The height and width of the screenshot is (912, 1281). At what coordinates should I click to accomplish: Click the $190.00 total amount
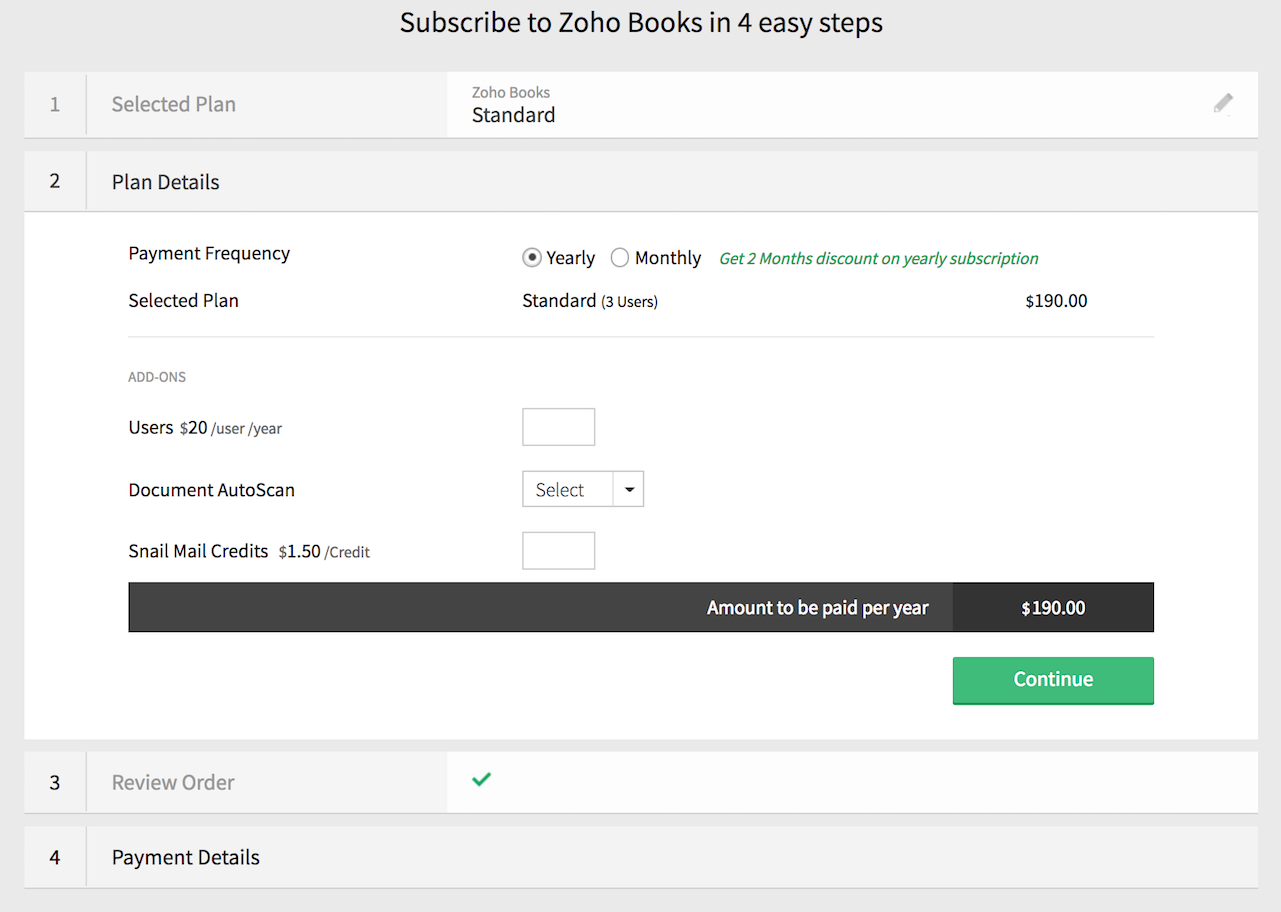1052,607
